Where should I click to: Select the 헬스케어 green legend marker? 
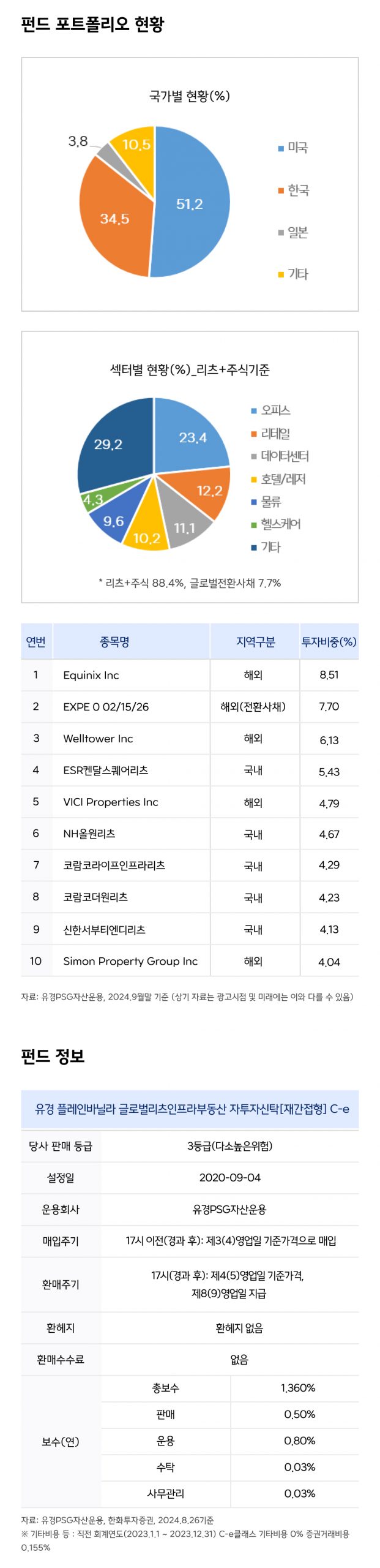[x=253, y=525]
